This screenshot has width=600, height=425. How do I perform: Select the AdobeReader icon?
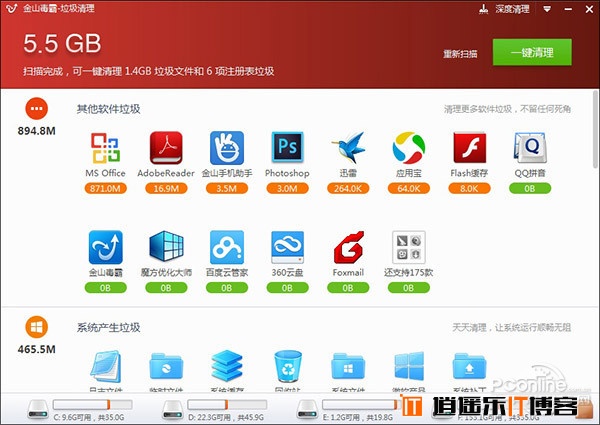point(166,148)
